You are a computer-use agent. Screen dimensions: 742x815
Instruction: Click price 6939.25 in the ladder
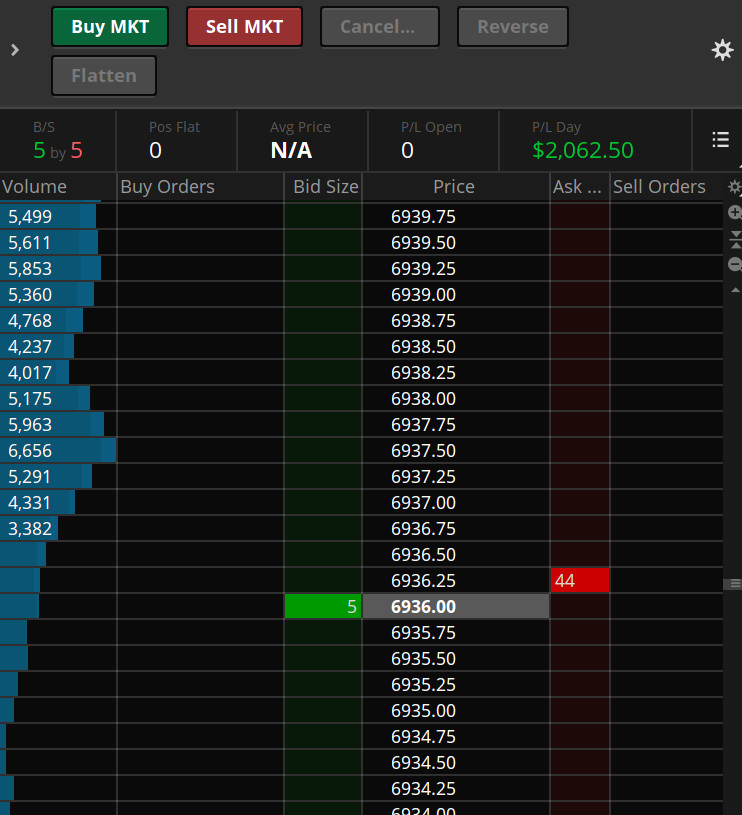(423, 268)
